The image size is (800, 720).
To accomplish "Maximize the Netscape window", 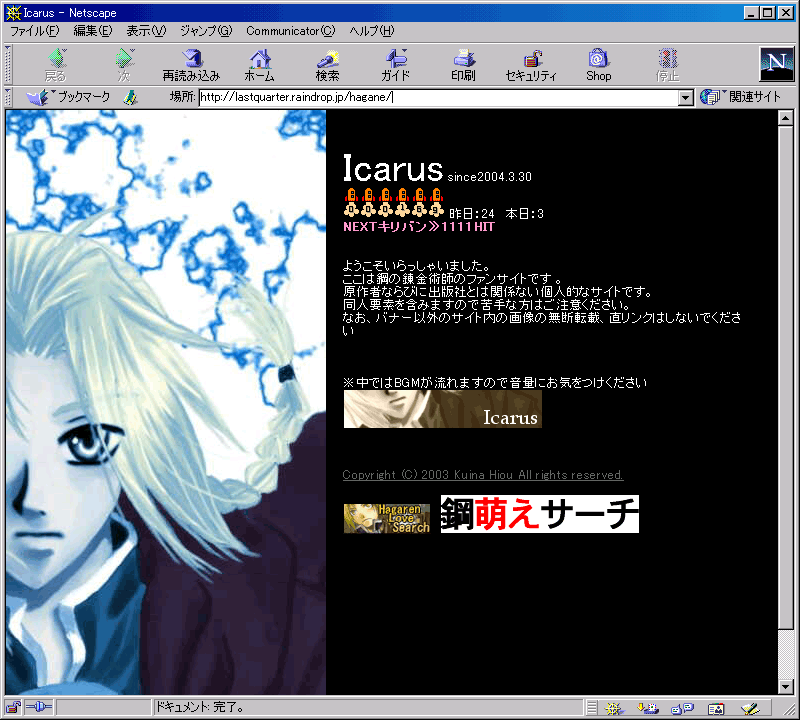I will (x=767, y=13).
